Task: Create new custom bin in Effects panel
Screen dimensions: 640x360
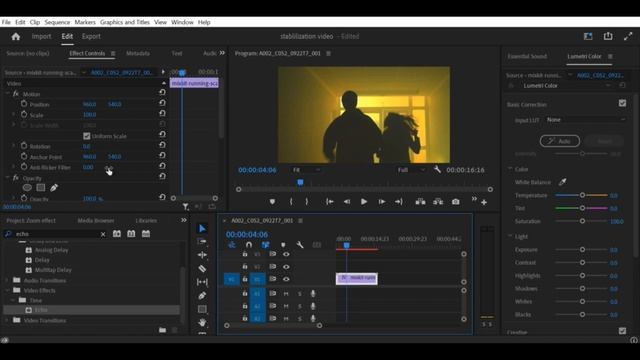Action: pos(162,330)
